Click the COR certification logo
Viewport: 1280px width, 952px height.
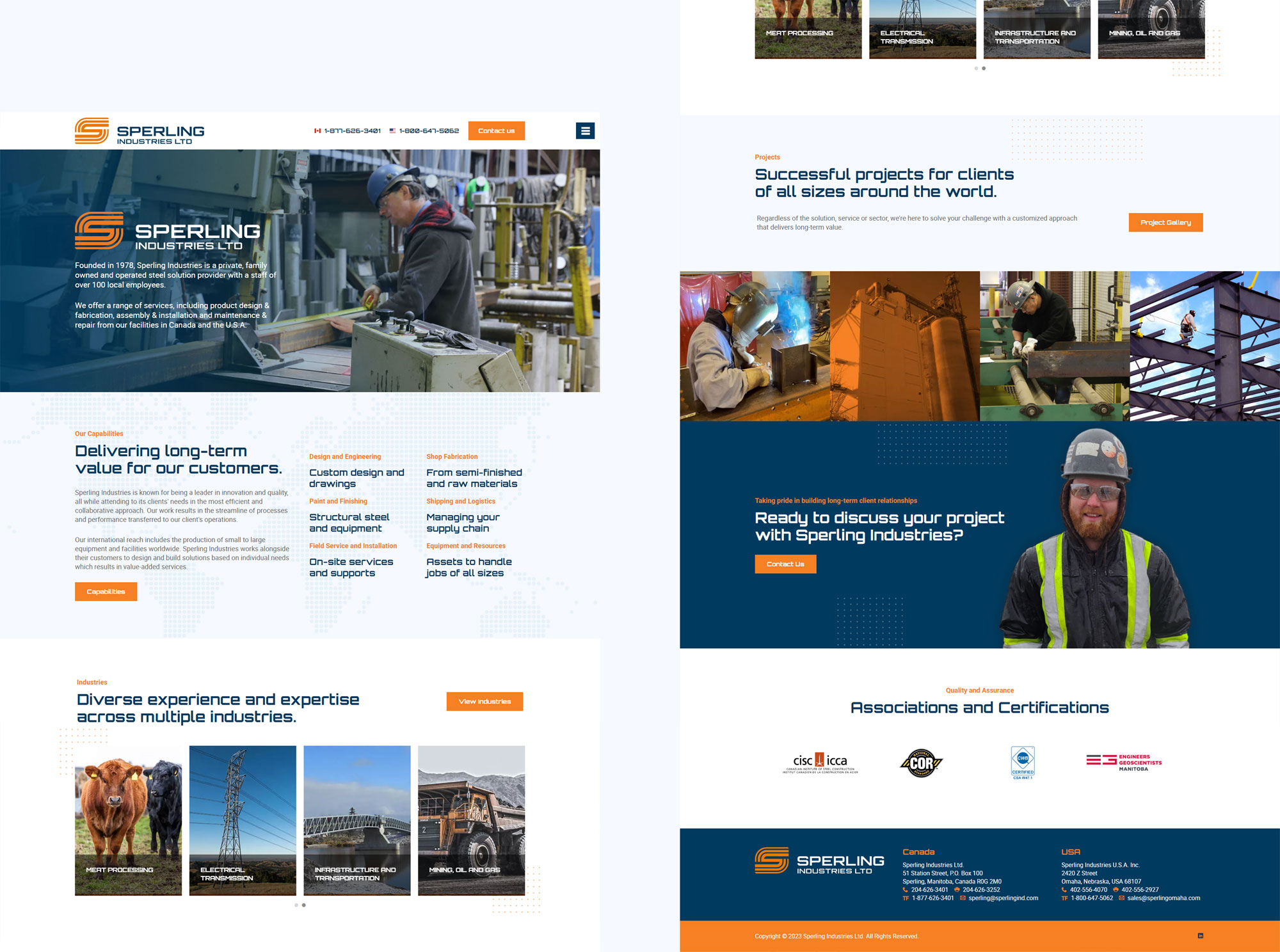[921, 763]
